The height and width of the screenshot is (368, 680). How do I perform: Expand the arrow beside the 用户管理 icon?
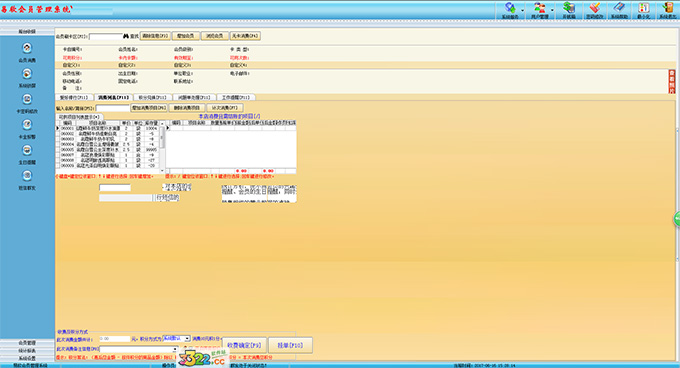552,10
